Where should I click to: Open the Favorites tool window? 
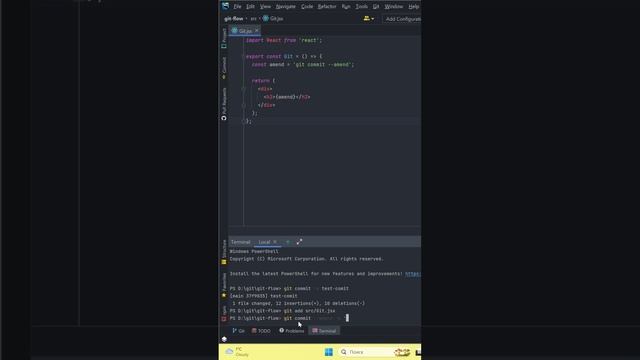pyautogui.click(x=224, y=285)
